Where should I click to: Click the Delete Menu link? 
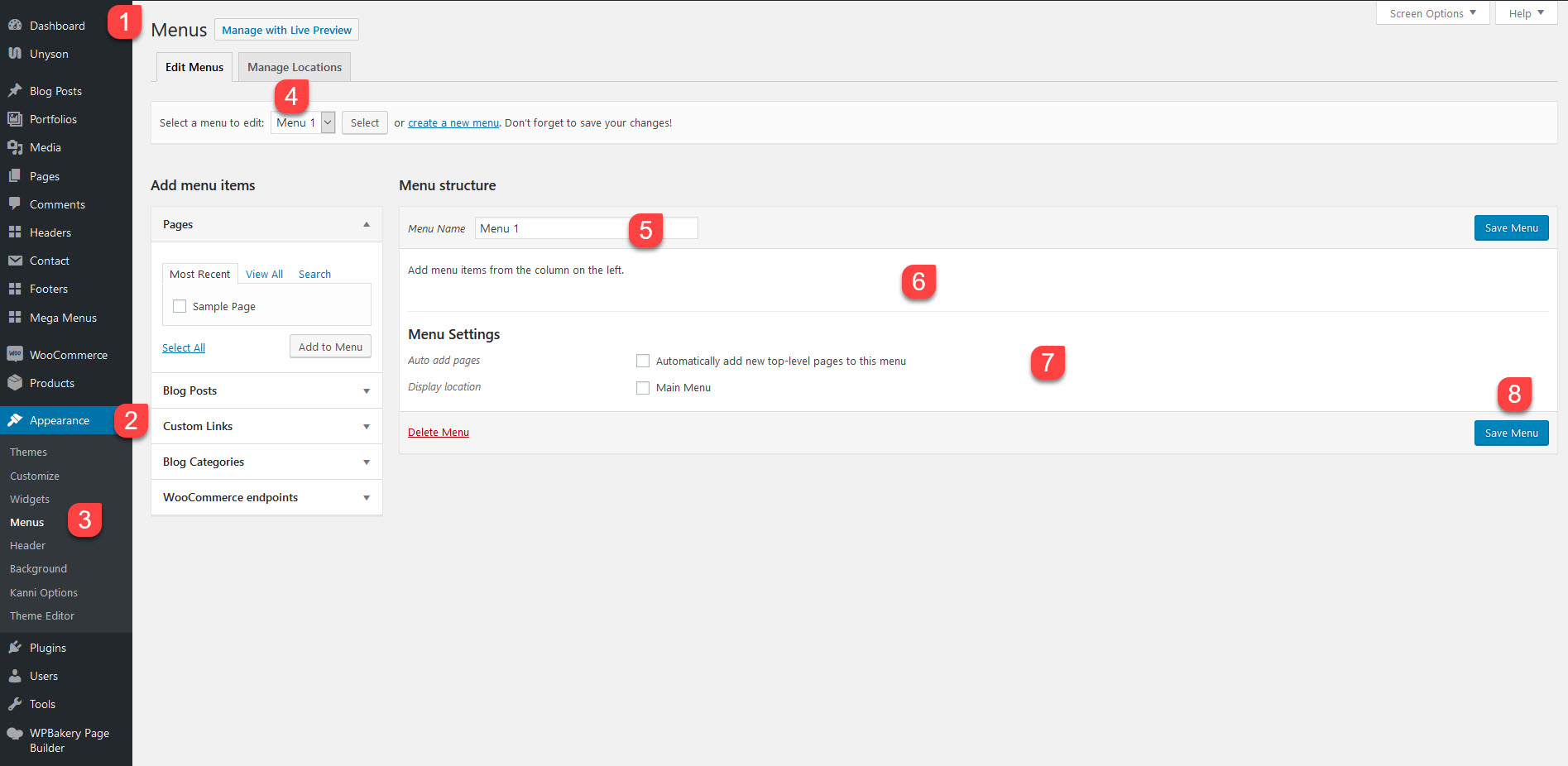(439, 432)
